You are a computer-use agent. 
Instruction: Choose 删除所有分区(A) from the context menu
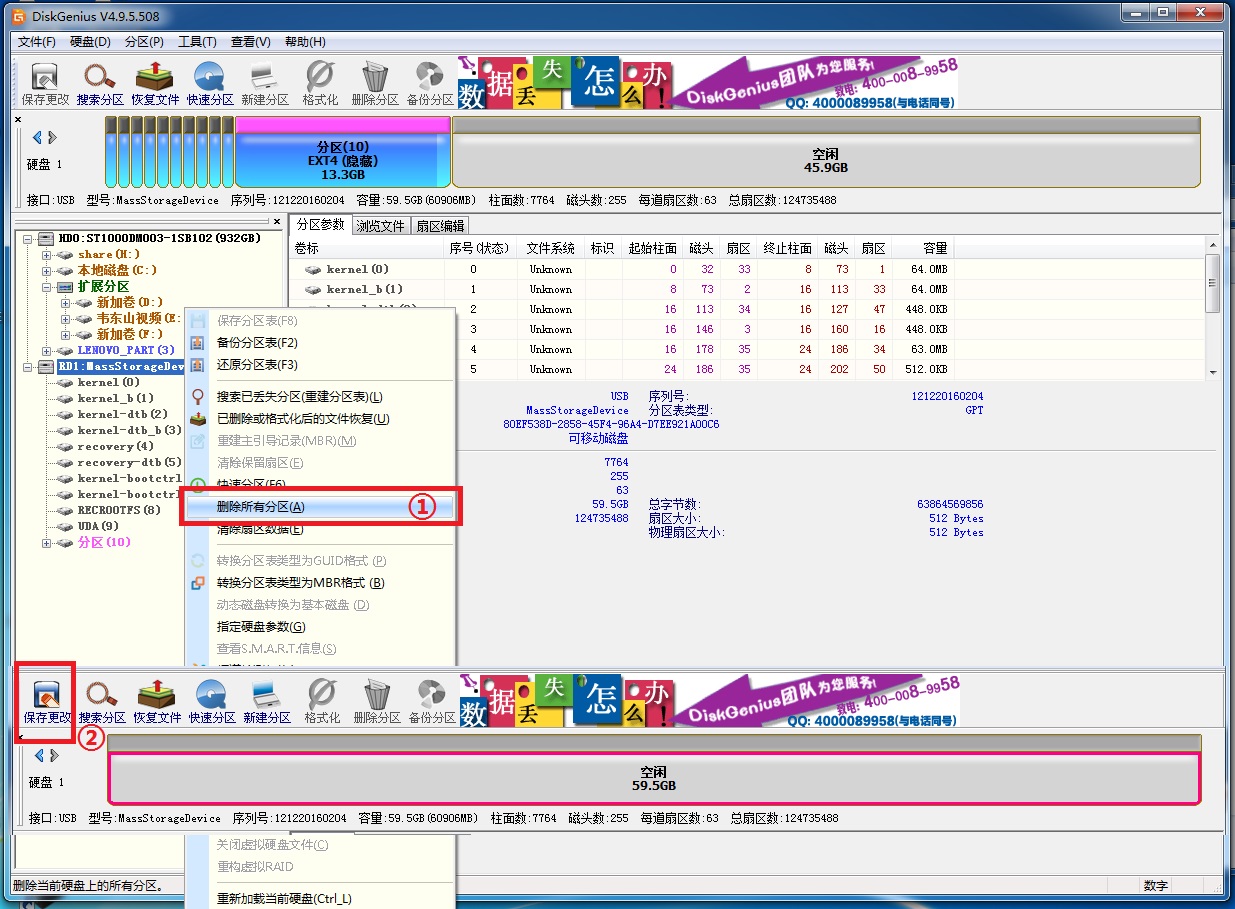[x=261, y=507]
